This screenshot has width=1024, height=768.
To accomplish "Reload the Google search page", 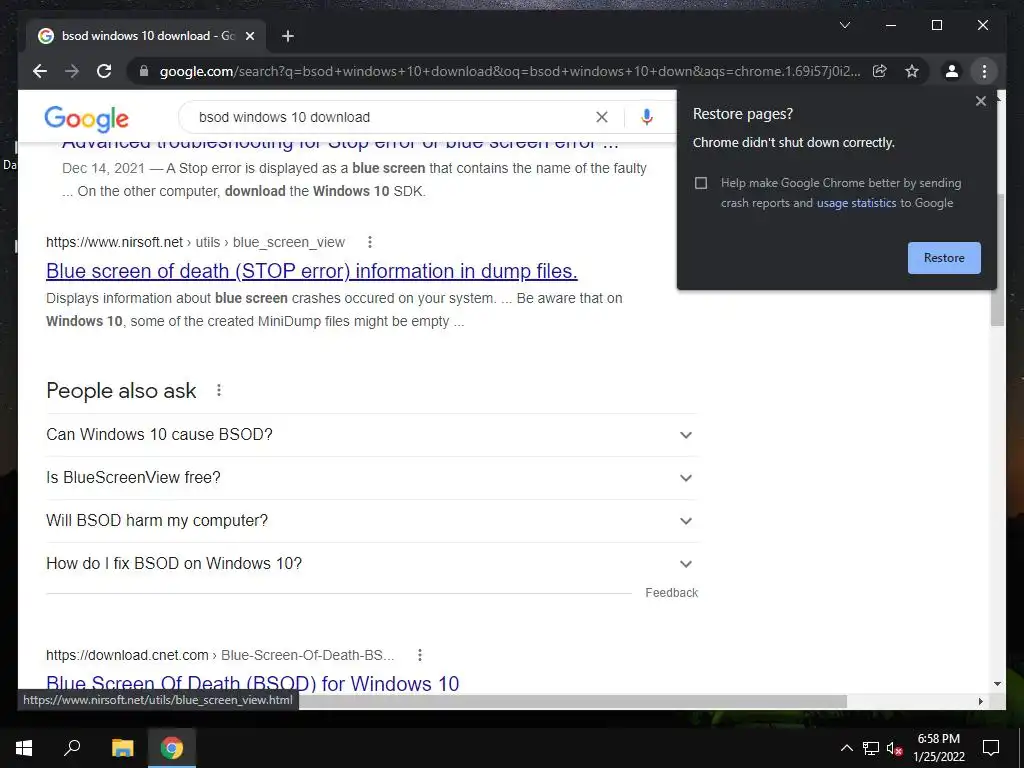I will [104, 71].
